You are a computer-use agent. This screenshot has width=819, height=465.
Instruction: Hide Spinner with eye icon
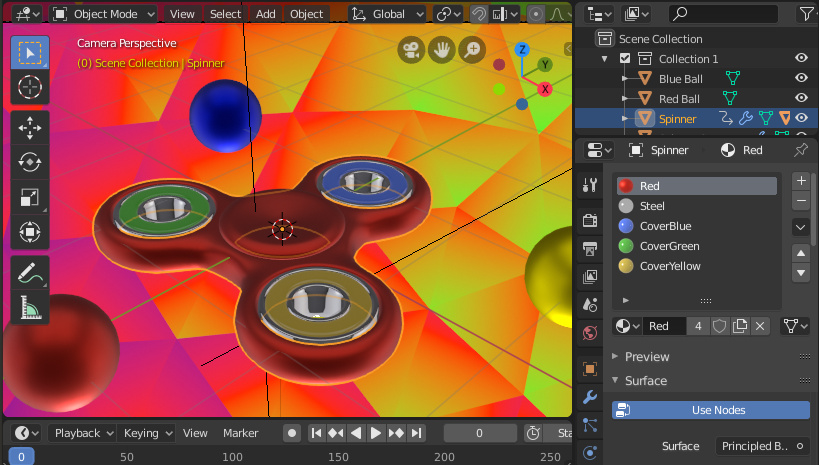(x=801, y=118)
